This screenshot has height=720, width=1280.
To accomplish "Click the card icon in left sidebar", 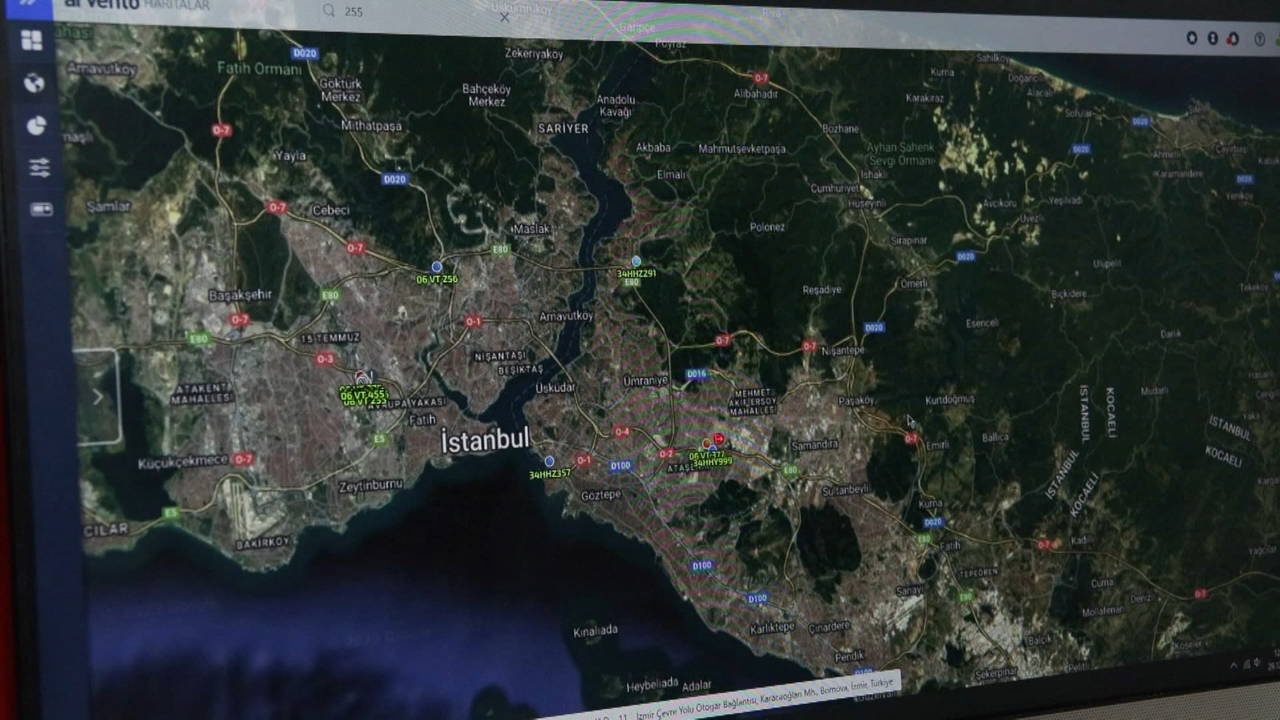I will coord(41,209).
